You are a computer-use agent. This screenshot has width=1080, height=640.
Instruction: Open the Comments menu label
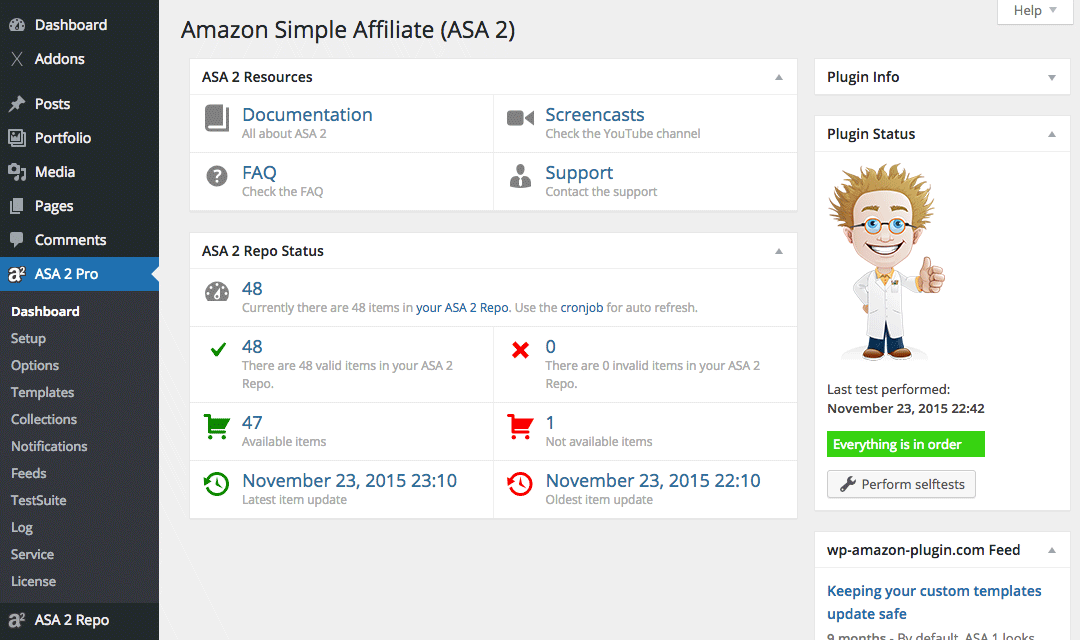[x=70, y=240]
